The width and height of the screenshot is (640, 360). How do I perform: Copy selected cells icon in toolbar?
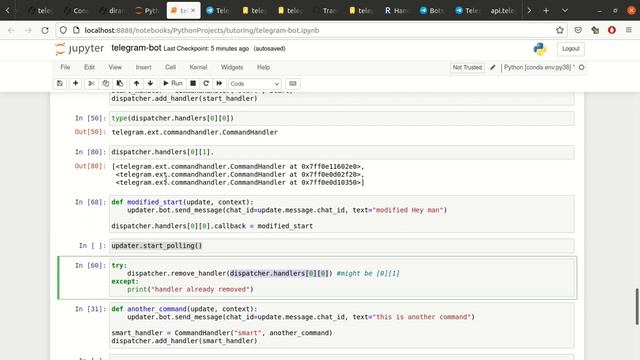click(x=106, y=84)
